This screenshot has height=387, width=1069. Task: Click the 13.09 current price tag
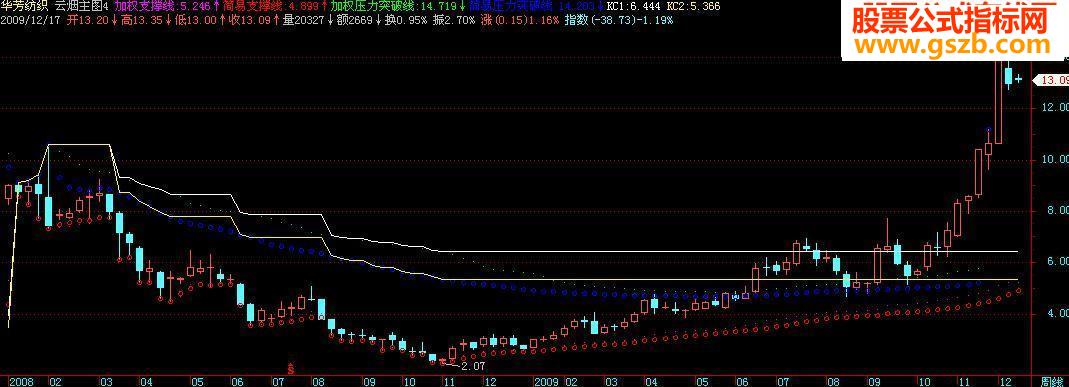tap(1051, 80)
